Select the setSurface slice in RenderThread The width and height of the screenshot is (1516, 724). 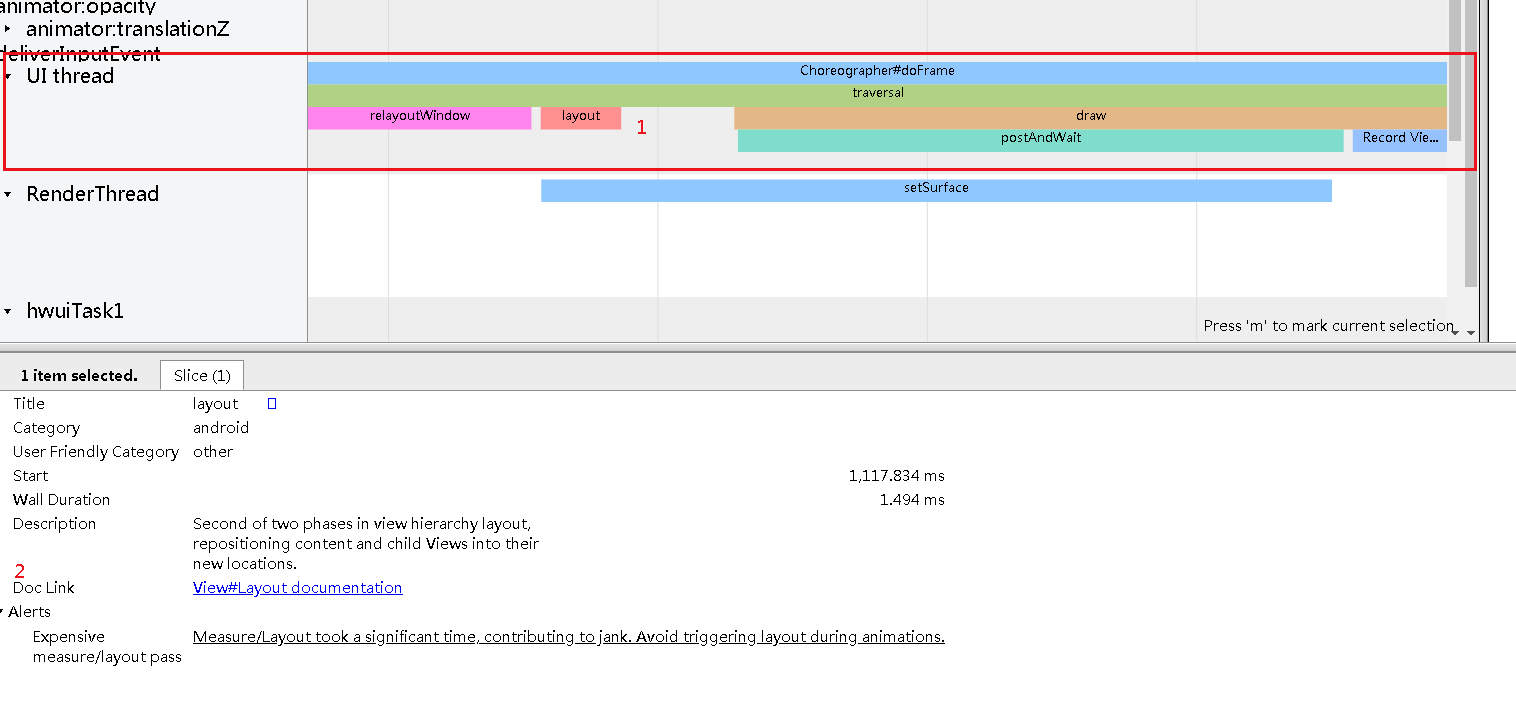click(x=936, y=190)
